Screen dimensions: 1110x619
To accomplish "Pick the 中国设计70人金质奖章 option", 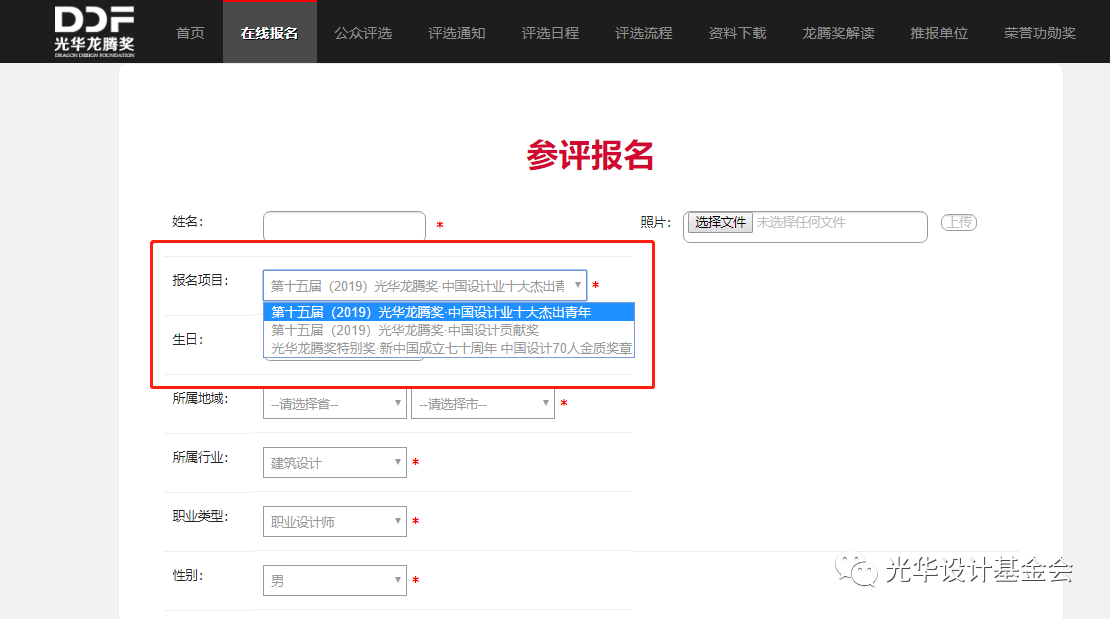I will pyautogui.click(x=449, y=348).
